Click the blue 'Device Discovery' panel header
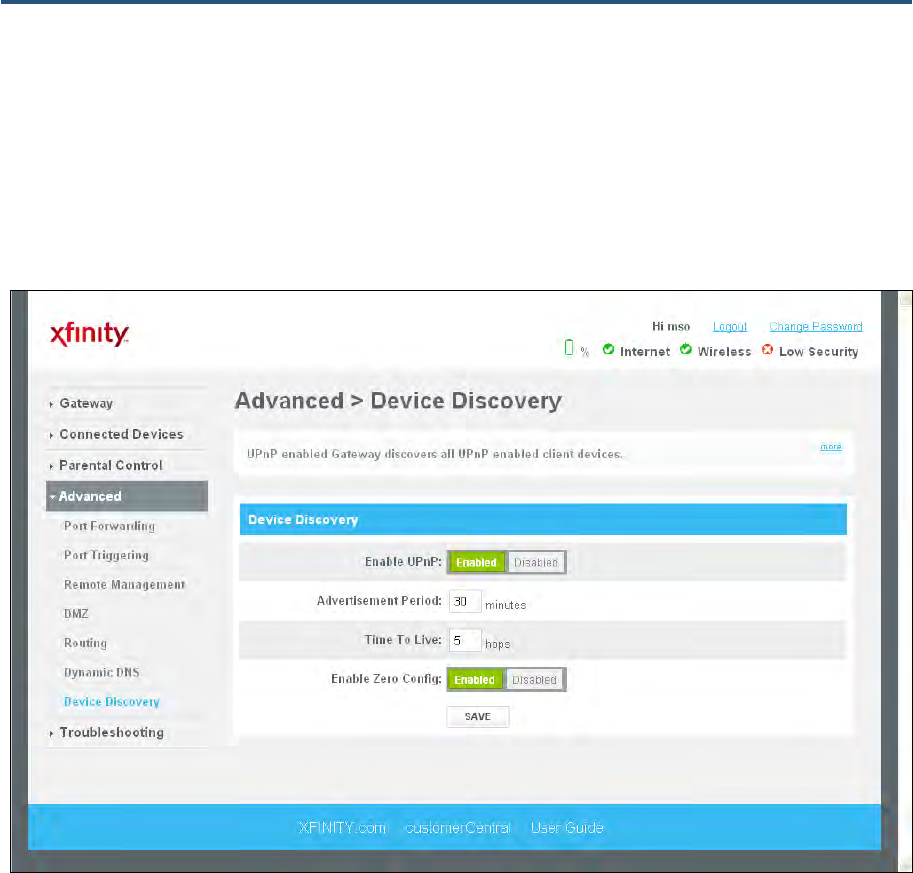 tap(543, 519)
